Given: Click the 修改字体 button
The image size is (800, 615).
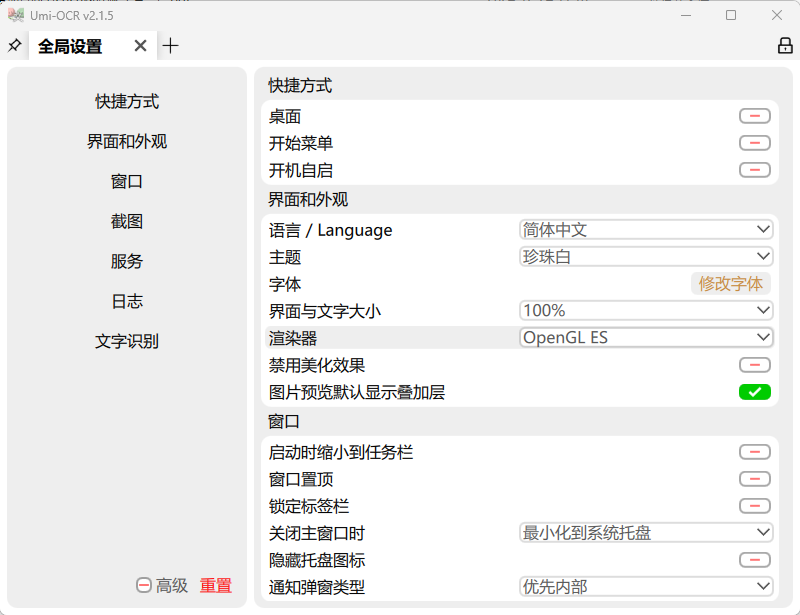Looking at the screenshot, I should (731, 284).
